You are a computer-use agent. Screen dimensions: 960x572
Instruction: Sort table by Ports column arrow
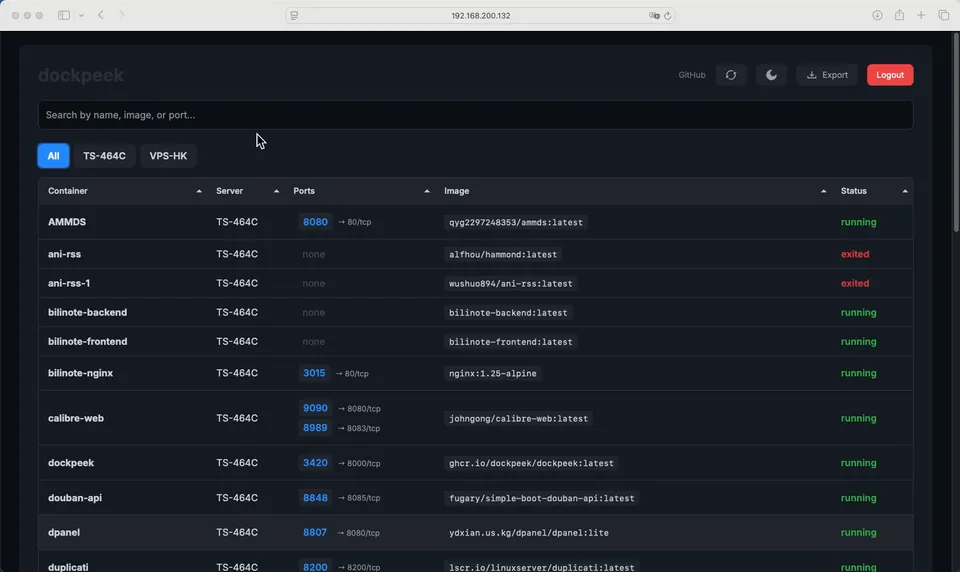coord(427,191)
